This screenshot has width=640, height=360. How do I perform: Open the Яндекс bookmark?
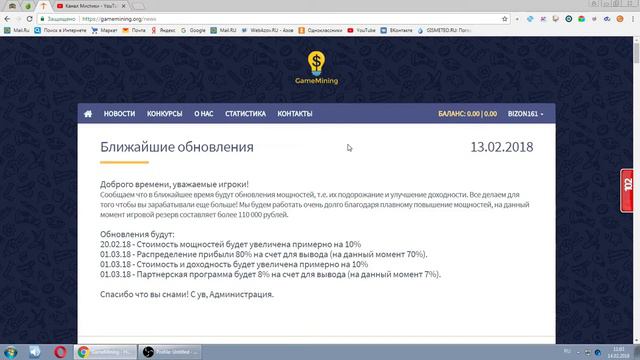click(x=163, y=30)
